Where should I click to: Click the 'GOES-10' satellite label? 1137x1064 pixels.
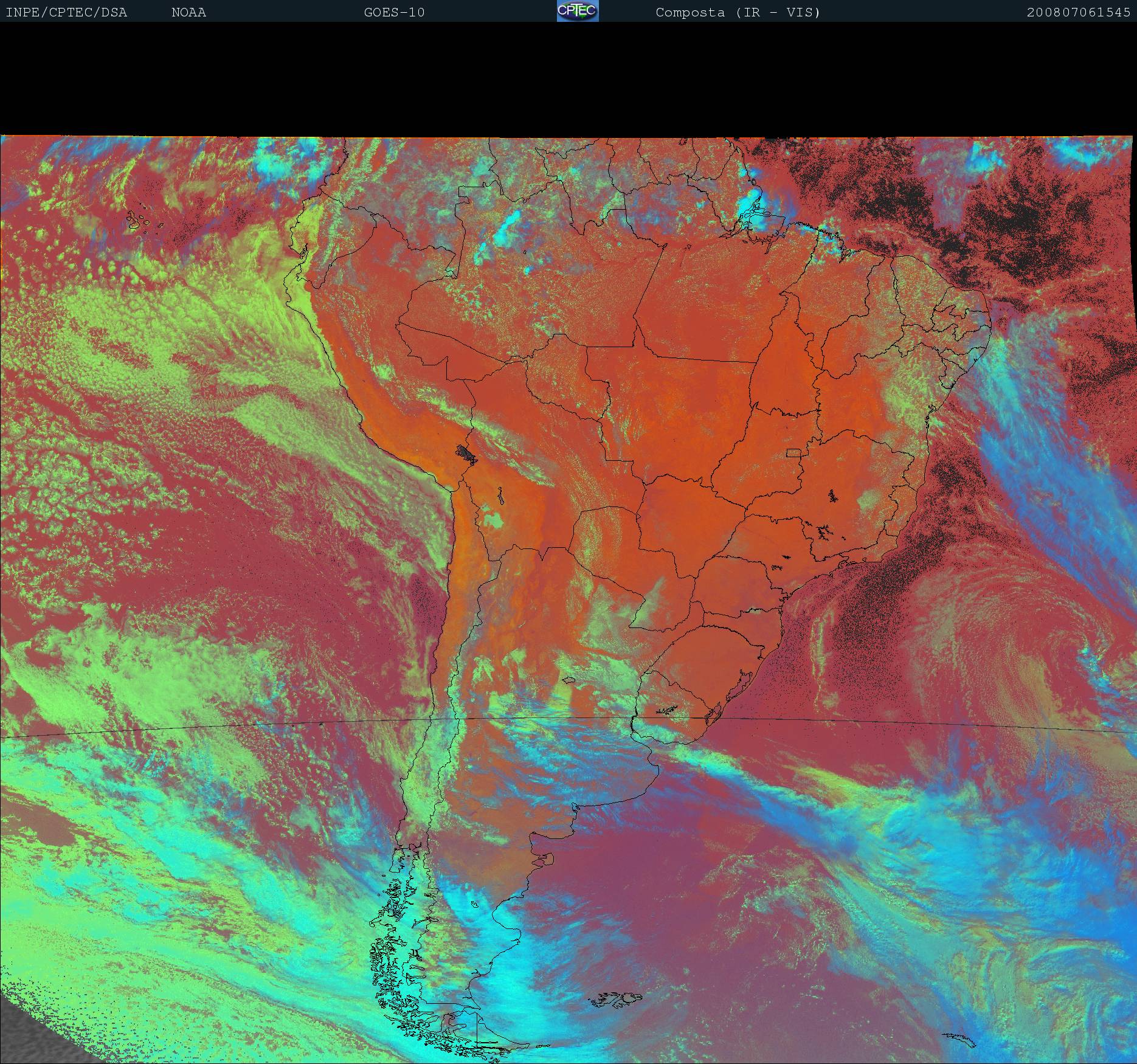pyautogui.click(x=394, y=12)
